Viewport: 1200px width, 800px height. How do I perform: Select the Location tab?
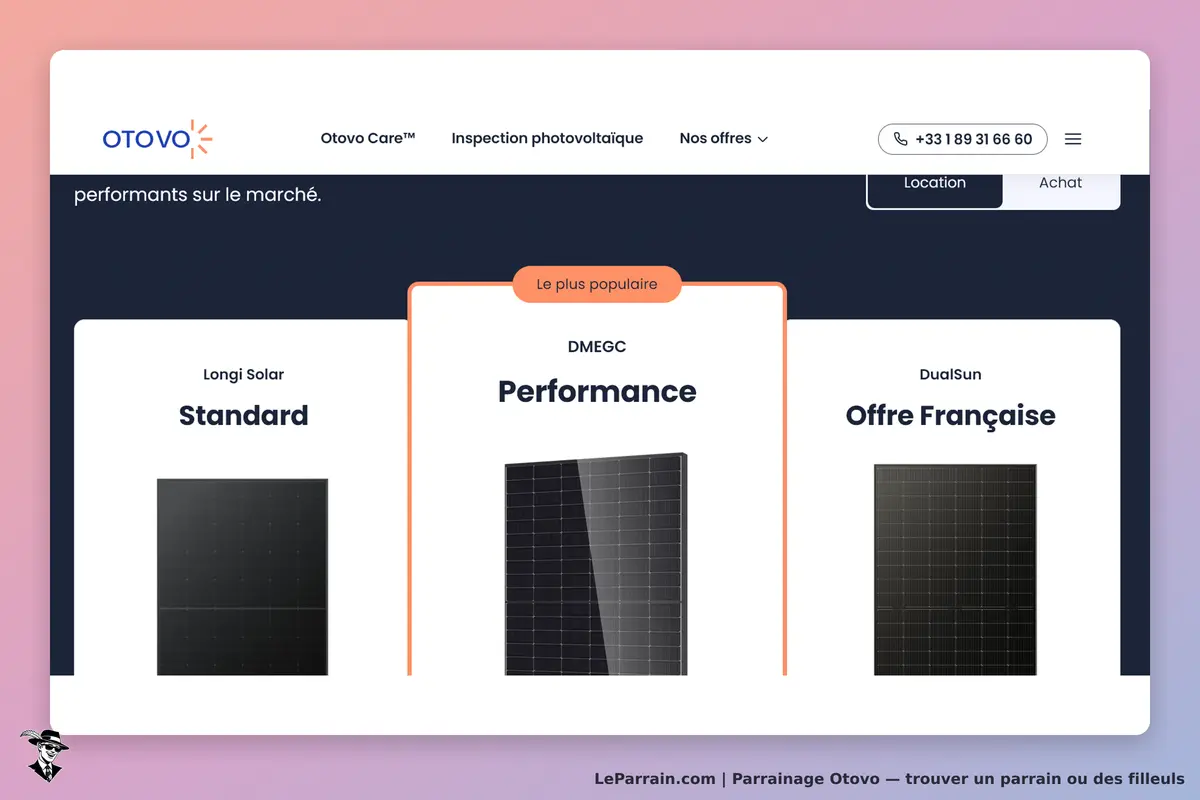(935, 188)
